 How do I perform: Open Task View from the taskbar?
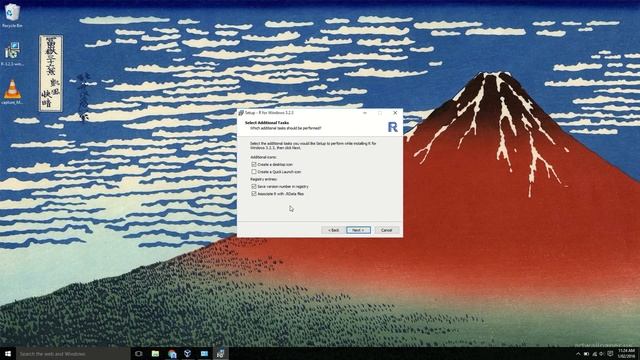[x=139, y=353]
